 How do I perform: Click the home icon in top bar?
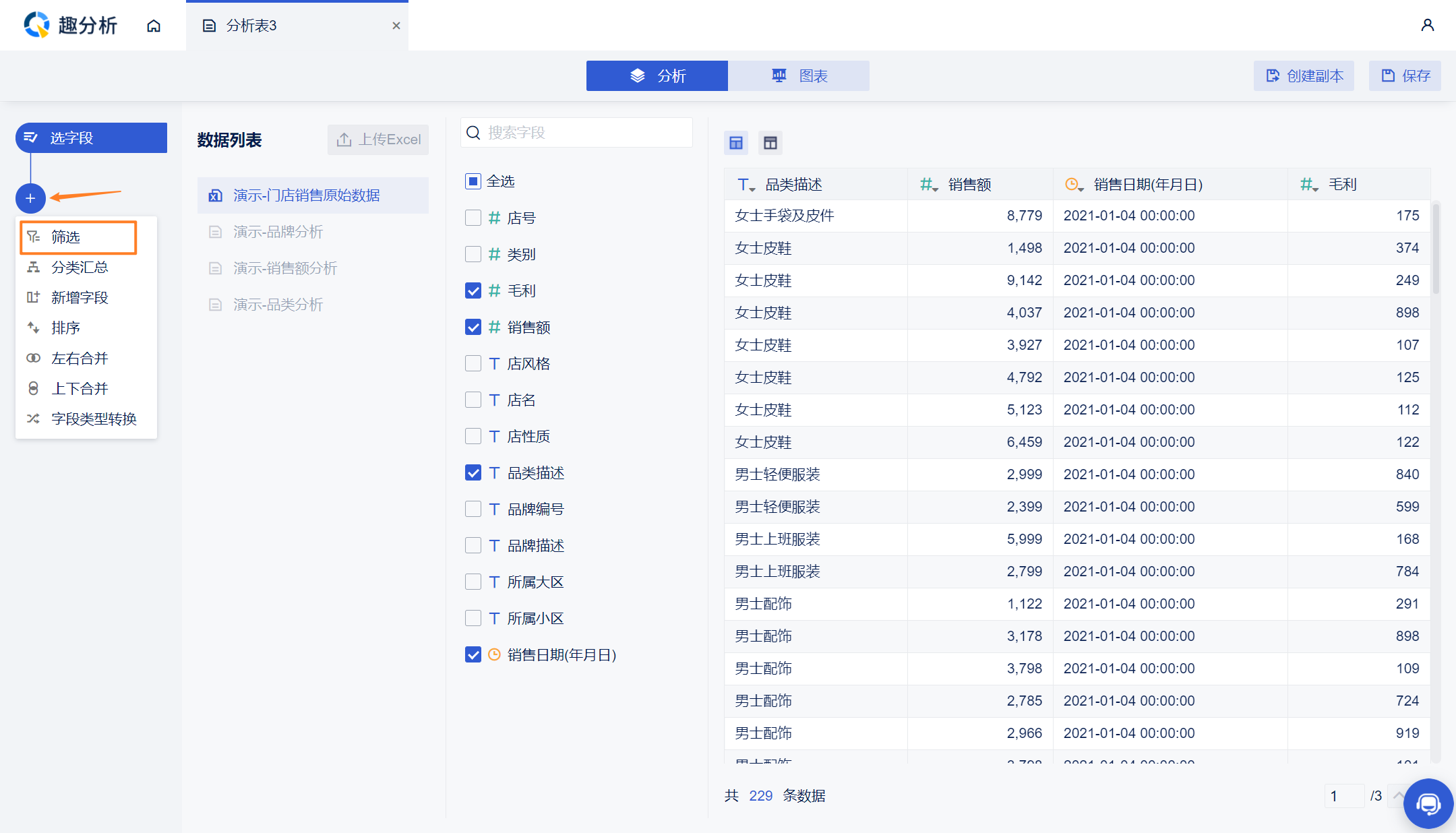pyautogui.click(x=154, y=26)
